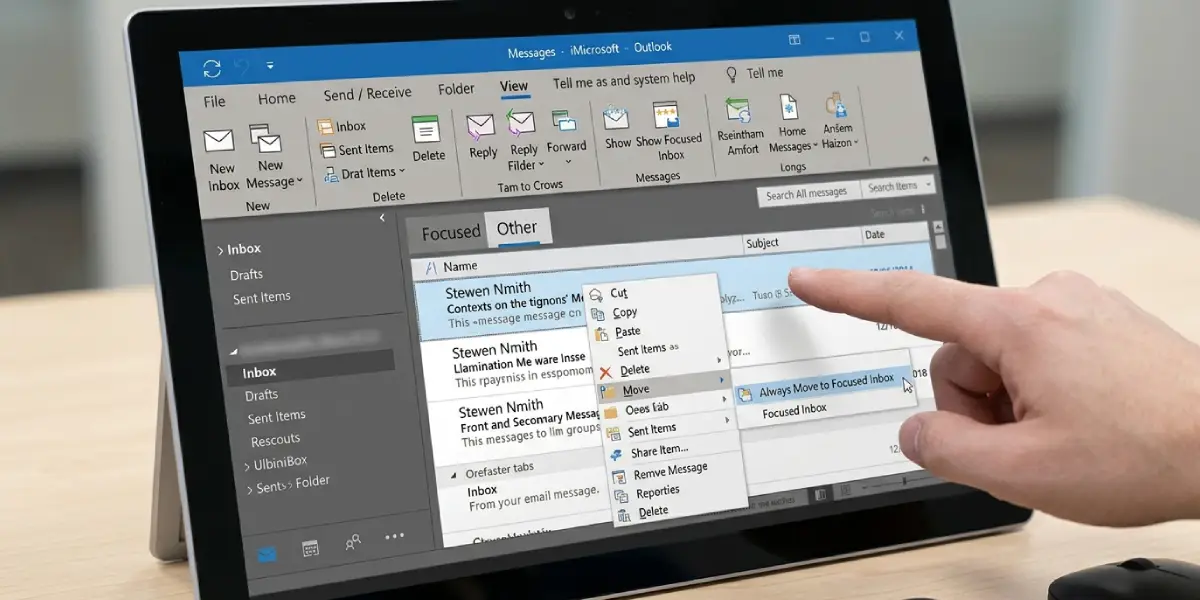Click the Forward icon in ribbon
This screenshot has width=1200, height=600.
(565, 121)
